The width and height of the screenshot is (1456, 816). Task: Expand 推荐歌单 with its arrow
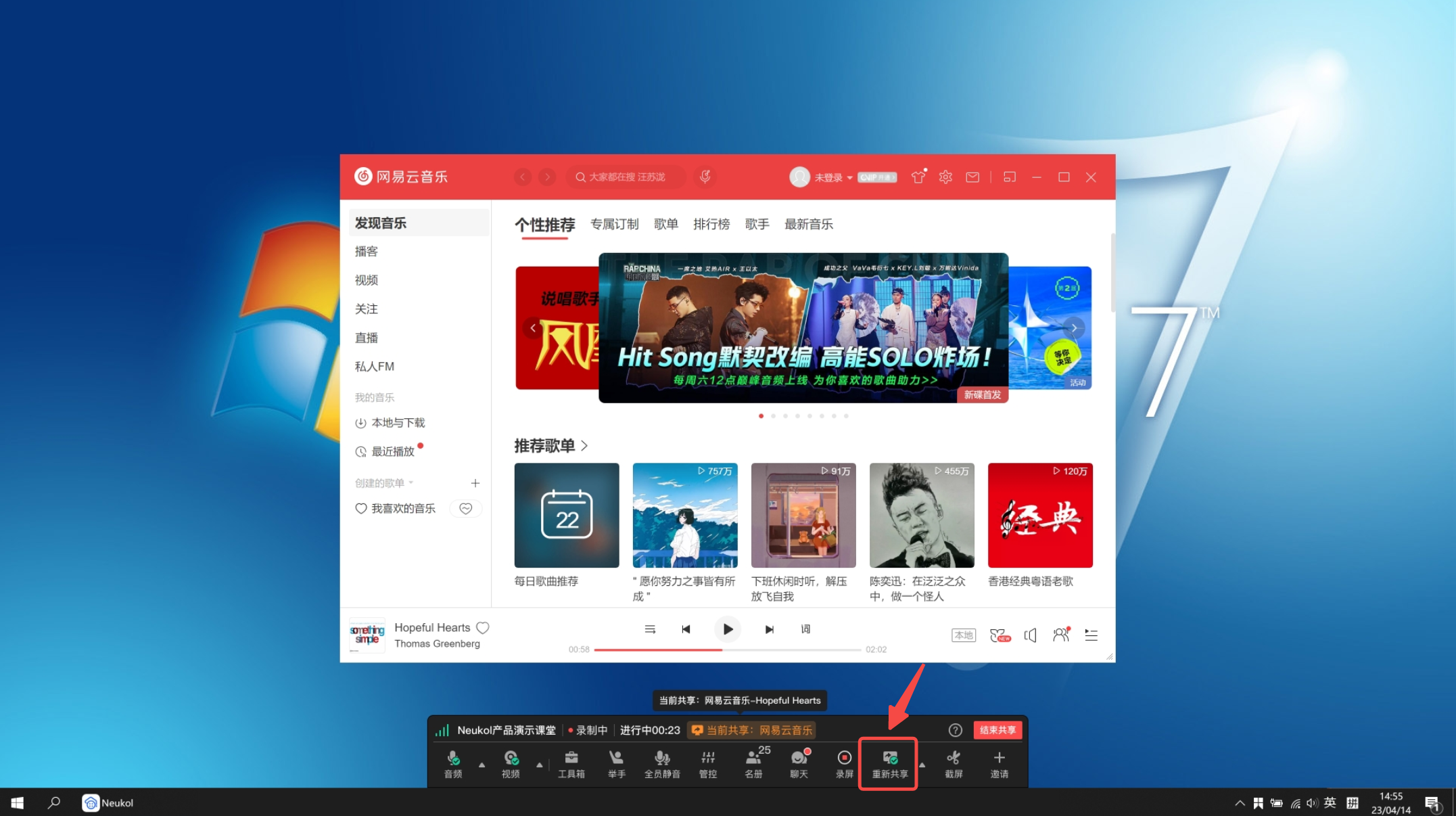coord(584,446)
